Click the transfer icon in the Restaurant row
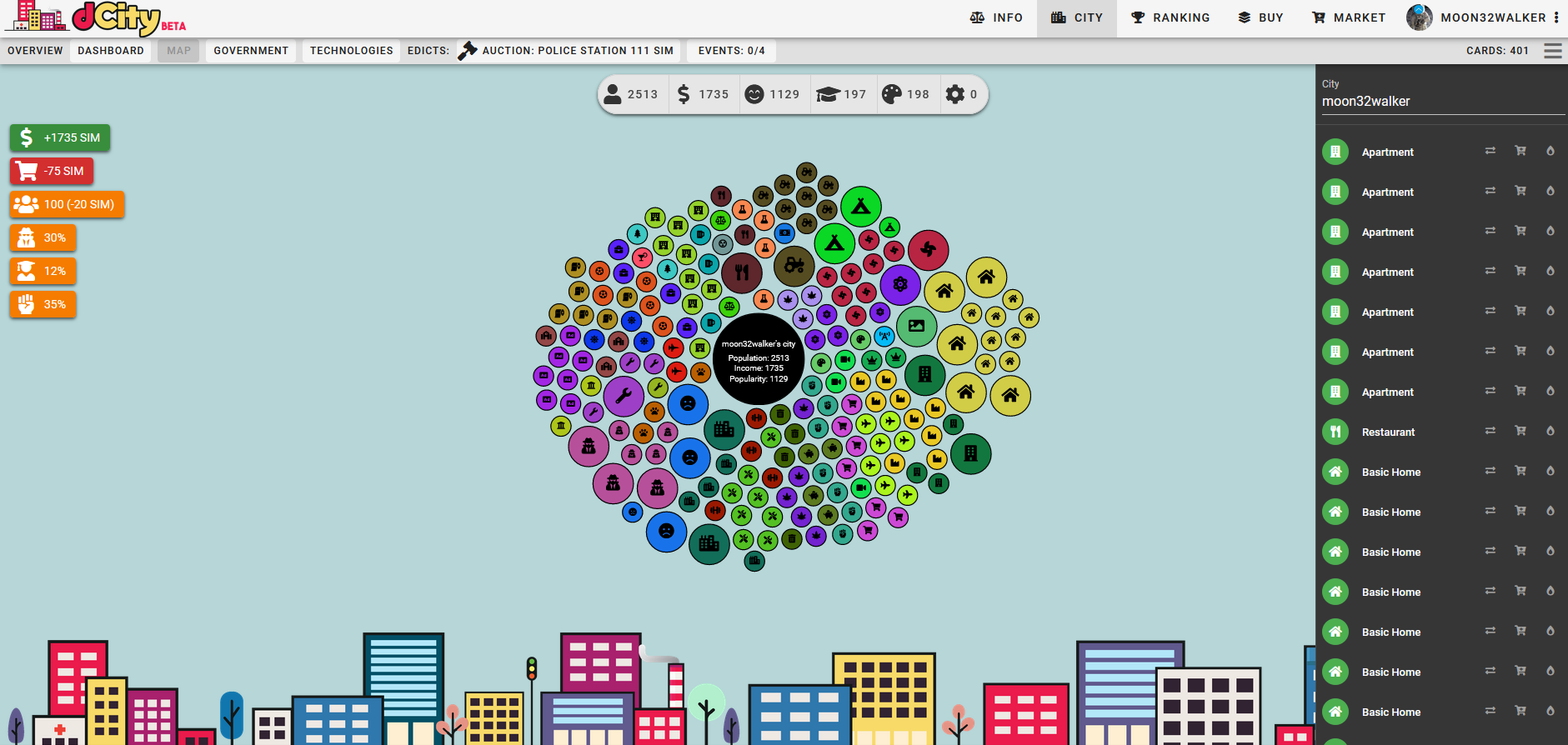Image resolution: width=1568 pixels, height=745 pixels. click(1490, 431)
